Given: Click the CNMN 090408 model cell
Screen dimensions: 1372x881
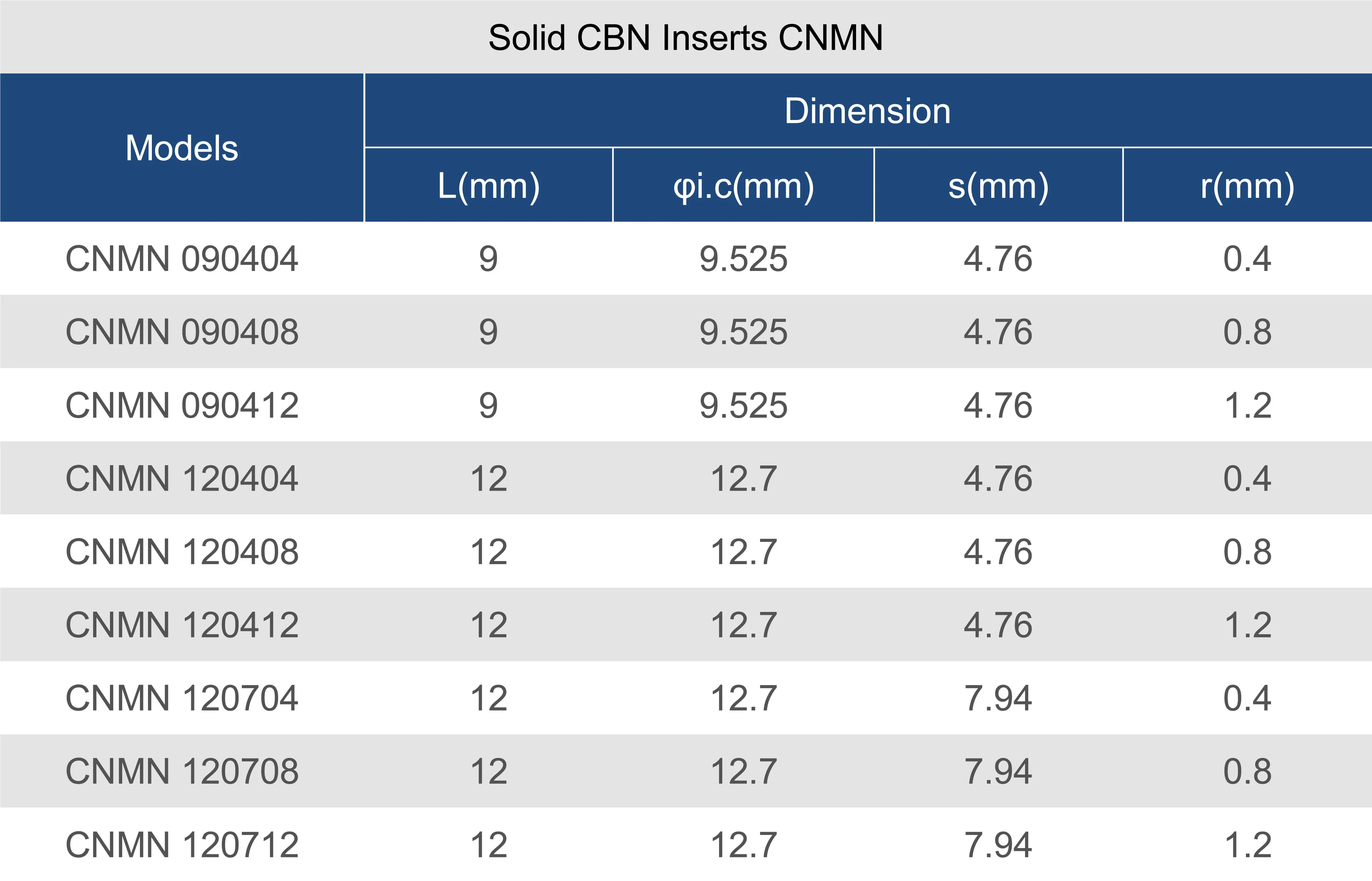Looking at the screenshot, I should [x=182, y=332].
